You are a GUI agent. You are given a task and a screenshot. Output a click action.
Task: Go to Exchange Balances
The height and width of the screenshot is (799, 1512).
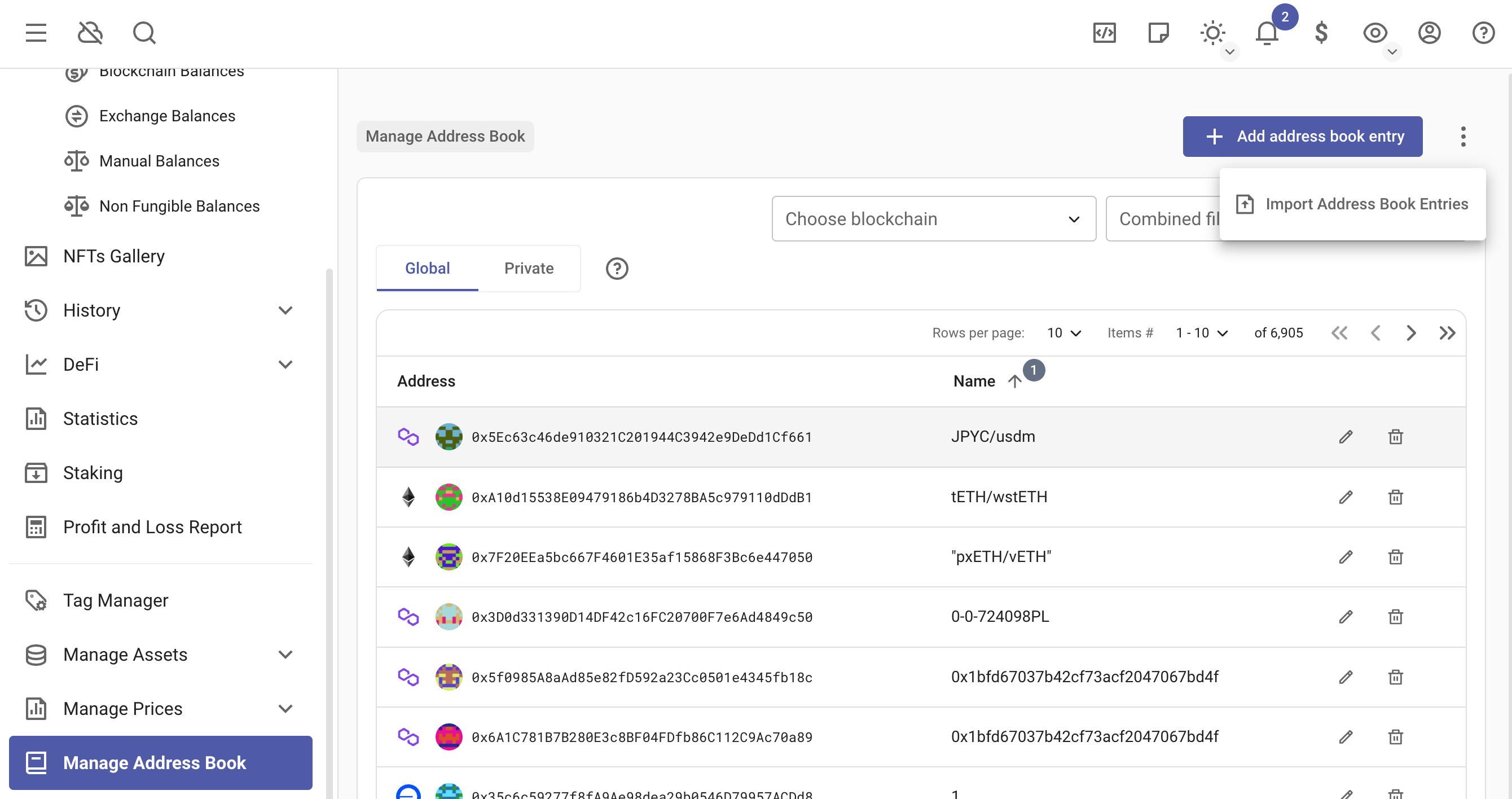166,116
